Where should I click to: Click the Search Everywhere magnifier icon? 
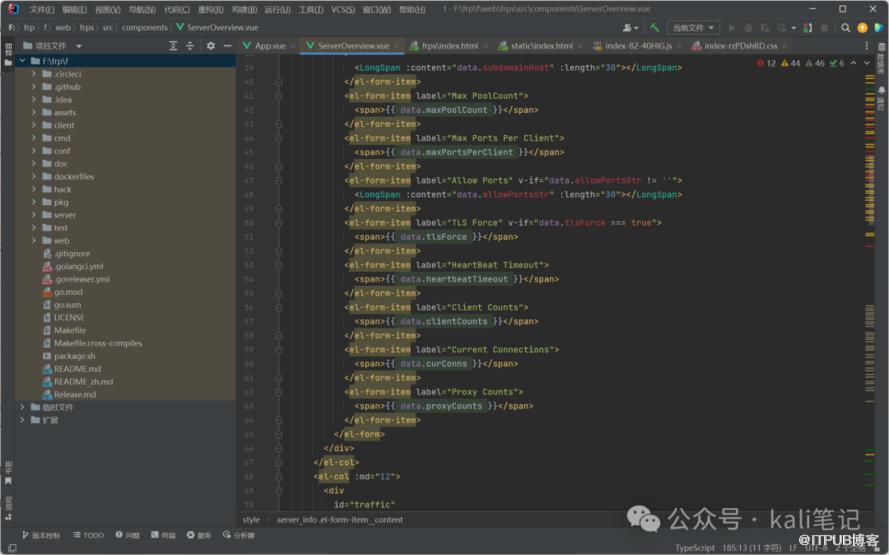click(846, 28)
